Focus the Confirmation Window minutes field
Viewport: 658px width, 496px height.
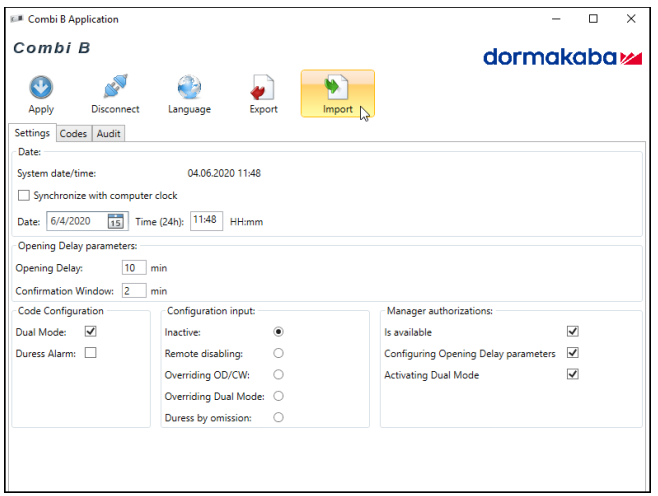pos(133,291)
